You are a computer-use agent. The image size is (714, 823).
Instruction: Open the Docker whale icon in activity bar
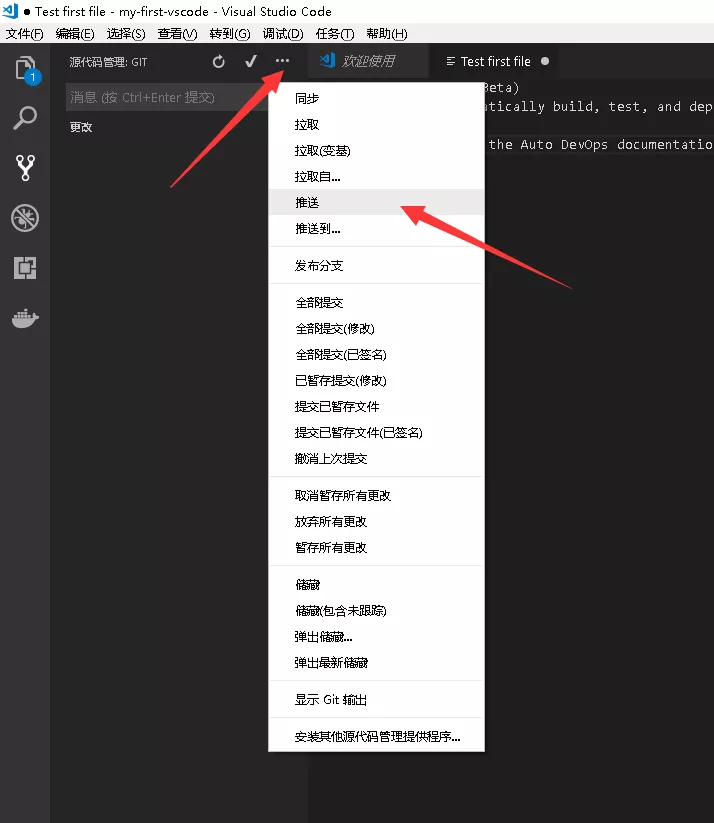[x=25, y=318]
